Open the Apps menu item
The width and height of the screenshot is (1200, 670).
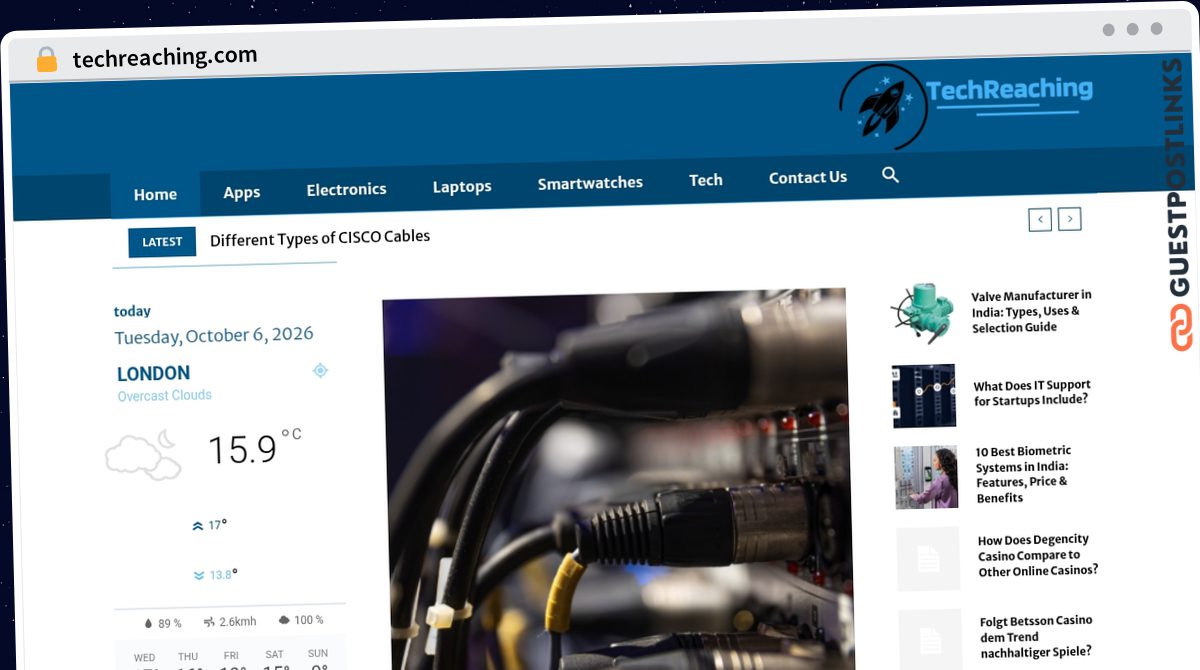[241, 192]
